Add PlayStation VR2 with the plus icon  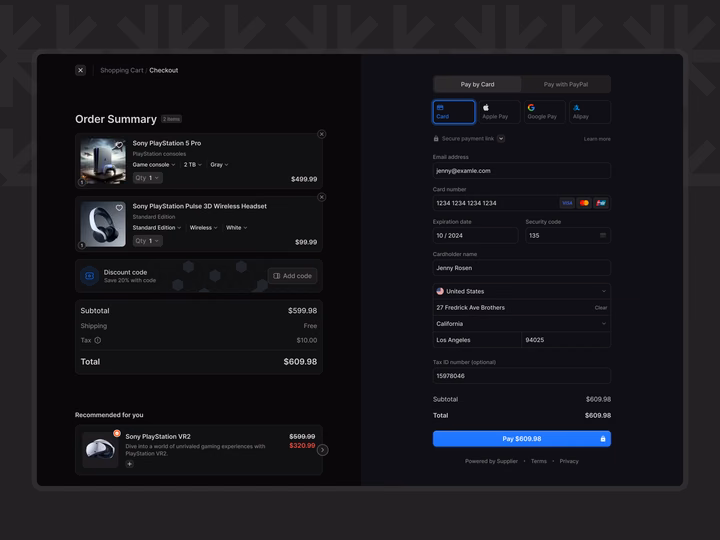coord(129,464)
